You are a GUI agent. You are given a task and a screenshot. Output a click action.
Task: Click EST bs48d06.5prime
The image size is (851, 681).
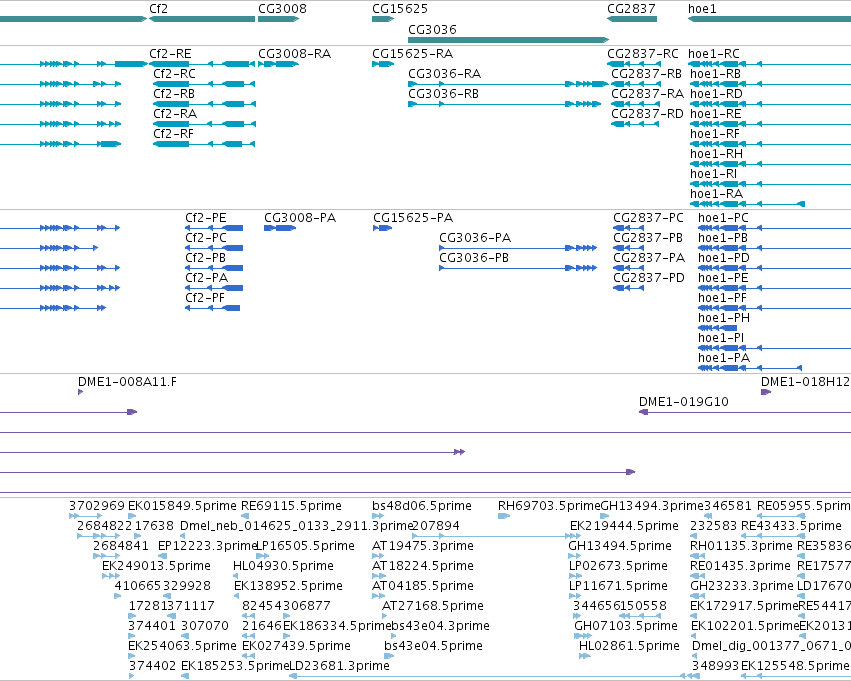422,506
